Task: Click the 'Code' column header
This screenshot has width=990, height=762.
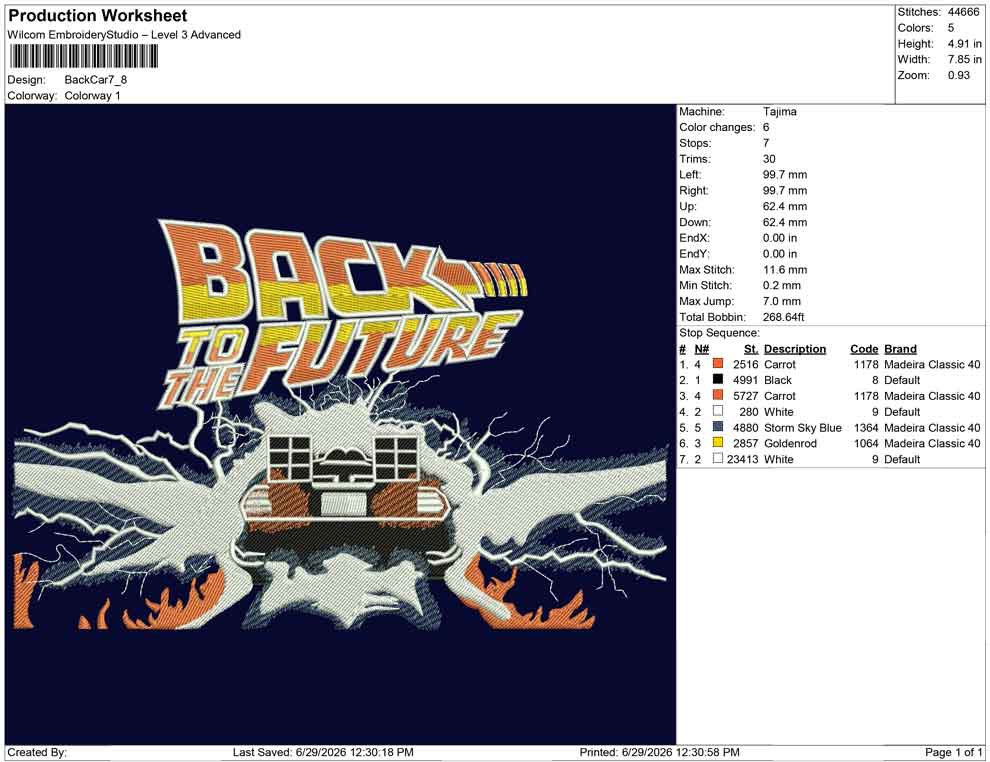Action: tap(864, 349)
